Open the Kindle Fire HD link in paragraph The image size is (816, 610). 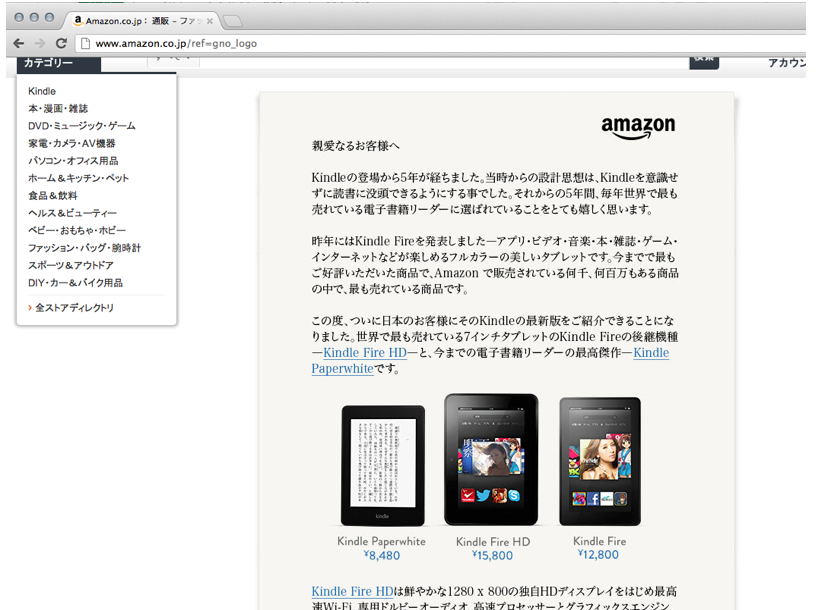(x=365, y=352)
